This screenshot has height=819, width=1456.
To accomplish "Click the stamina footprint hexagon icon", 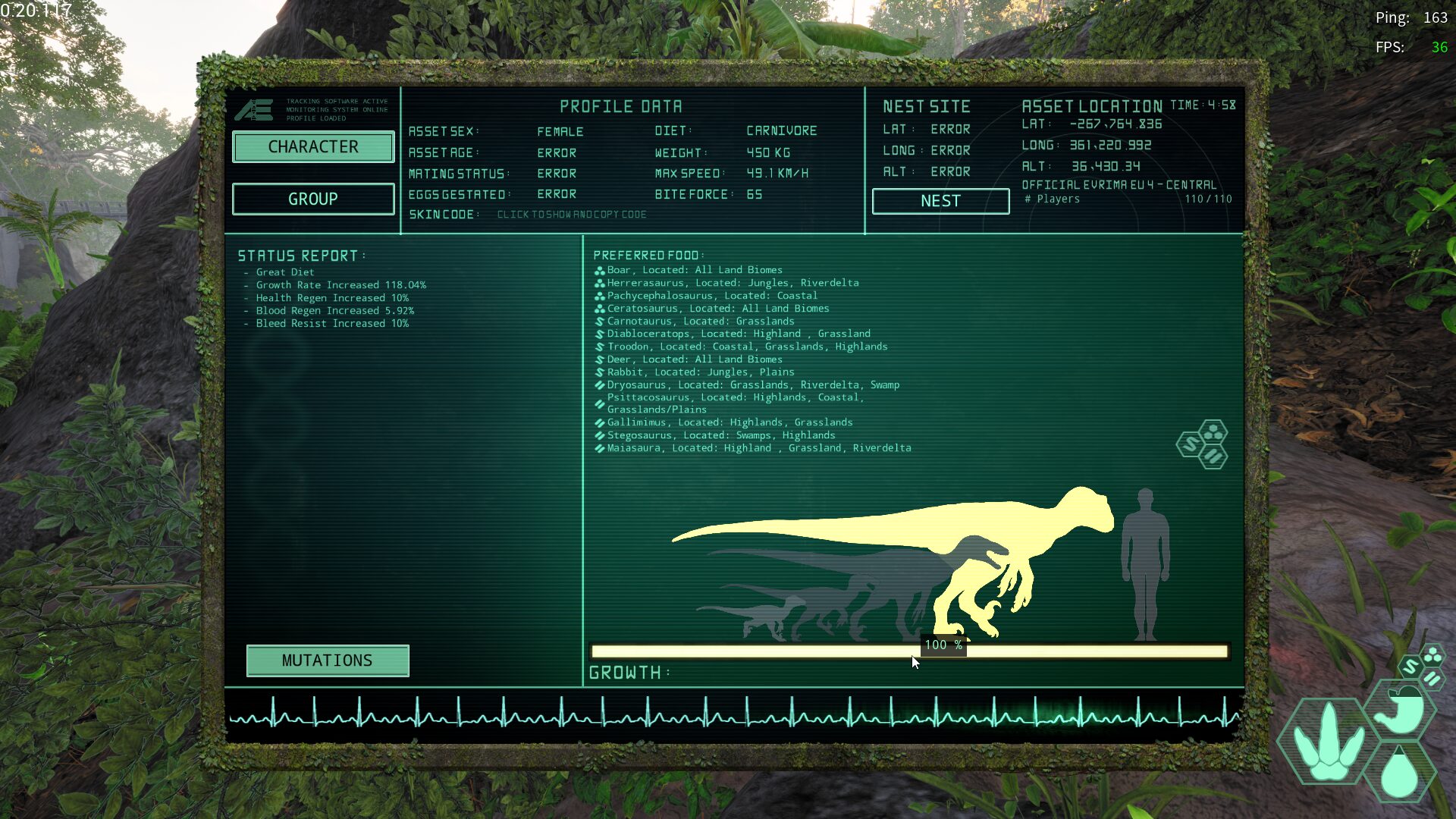I will click(x=1329, y=742).
